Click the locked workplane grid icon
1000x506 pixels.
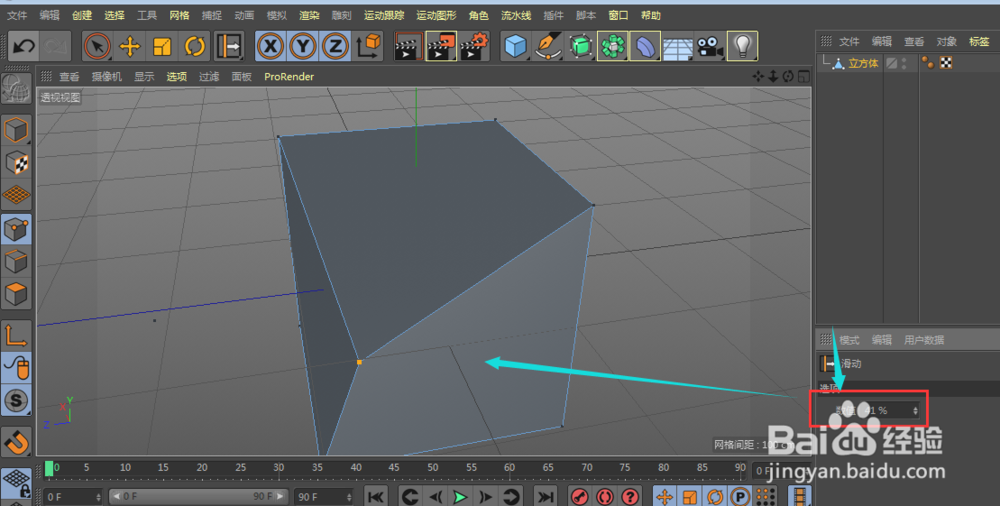tap(16, 482)
